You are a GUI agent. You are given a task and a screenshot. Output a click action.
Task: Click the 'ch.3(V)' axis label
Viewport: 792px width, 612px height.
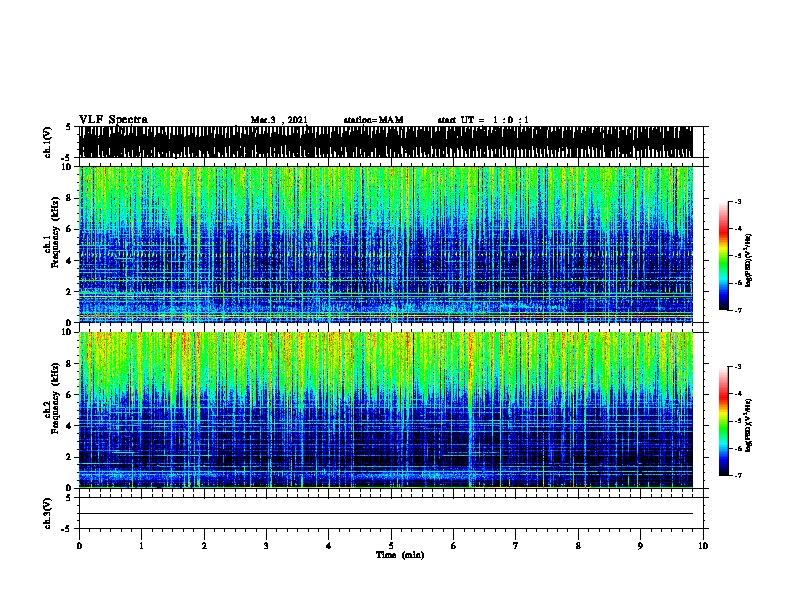(x=47, y=513)
